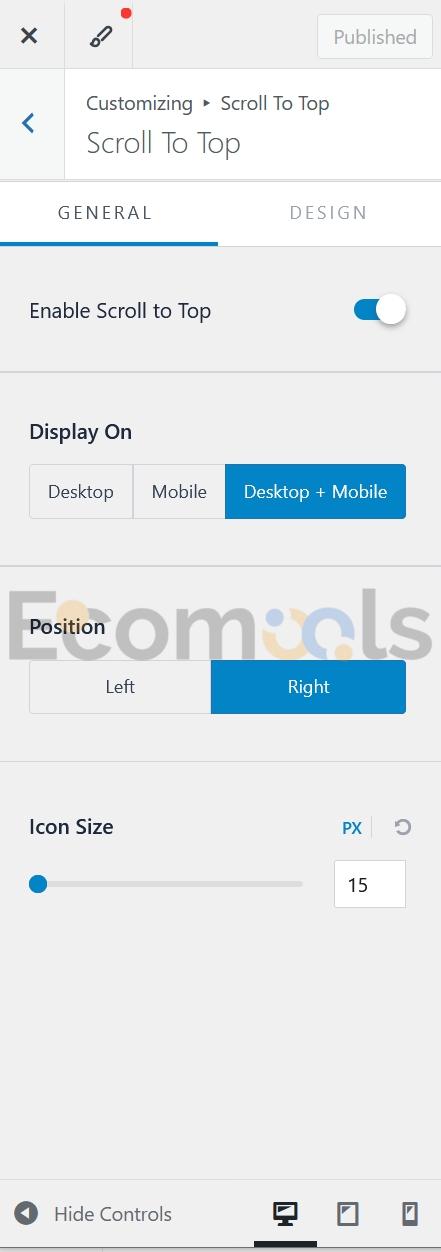The width and height of the screenshot is (441, 1252).
Task: Switch to the Design tab
Action: click(329, 212)
